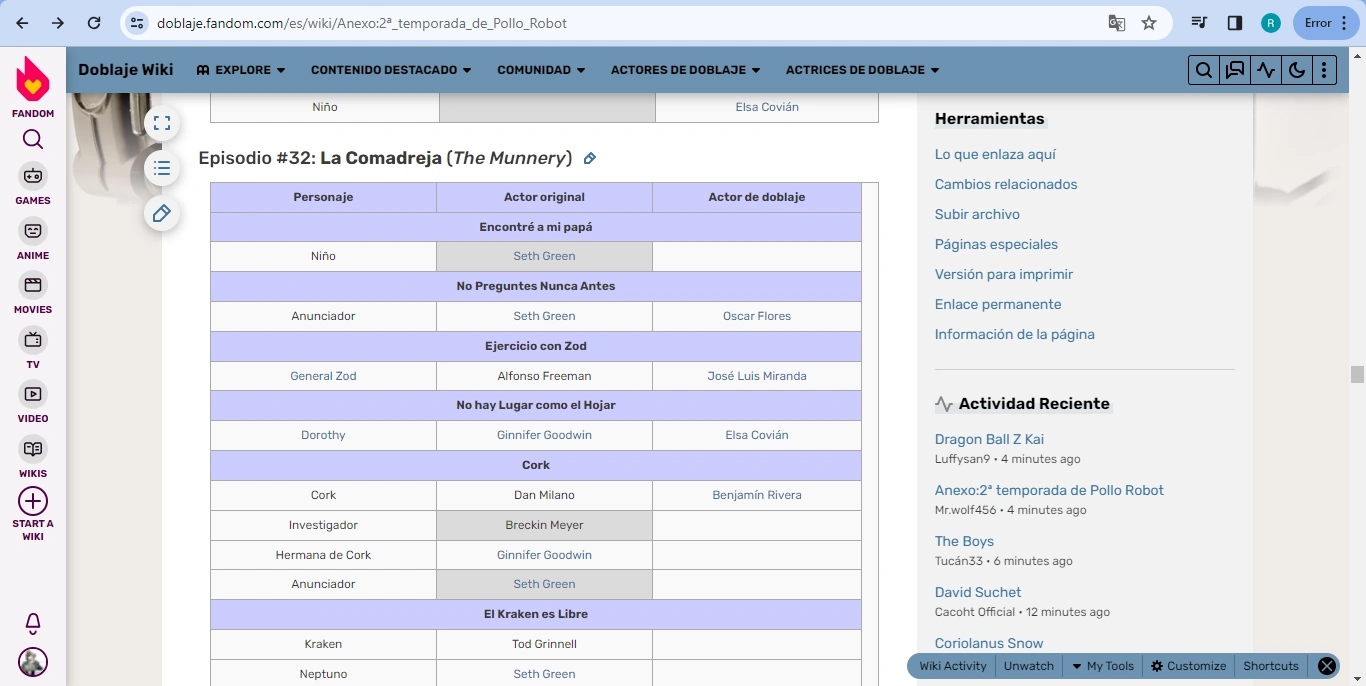This screenshot has height=686, width=1366.
Task: Reload the page in browser
Action: coord(94,23)
